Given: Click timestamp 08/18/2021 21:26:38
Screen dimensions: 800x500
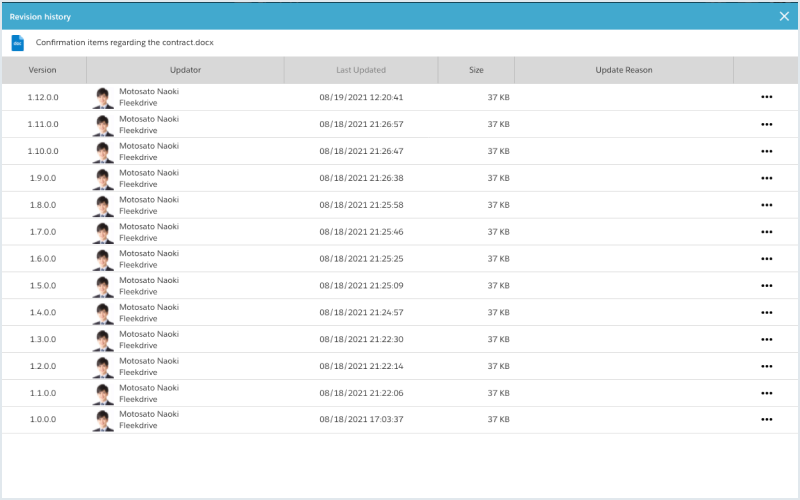Looking at the screenshot, I should (361, 178).
